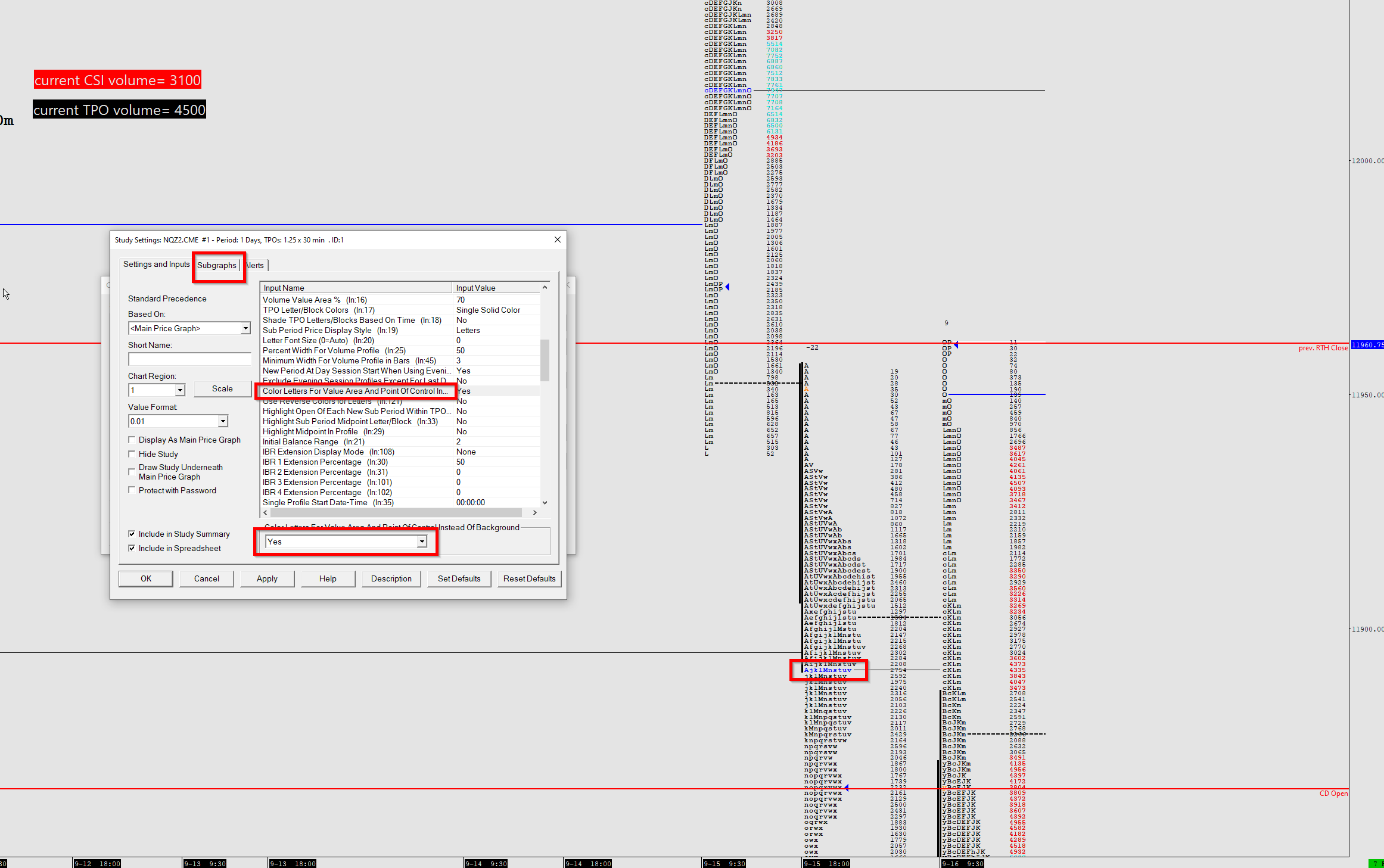Click the Set Defaults button
Image resolution: width=1384 pixels, height=868 pixels.
pos(459,578)
